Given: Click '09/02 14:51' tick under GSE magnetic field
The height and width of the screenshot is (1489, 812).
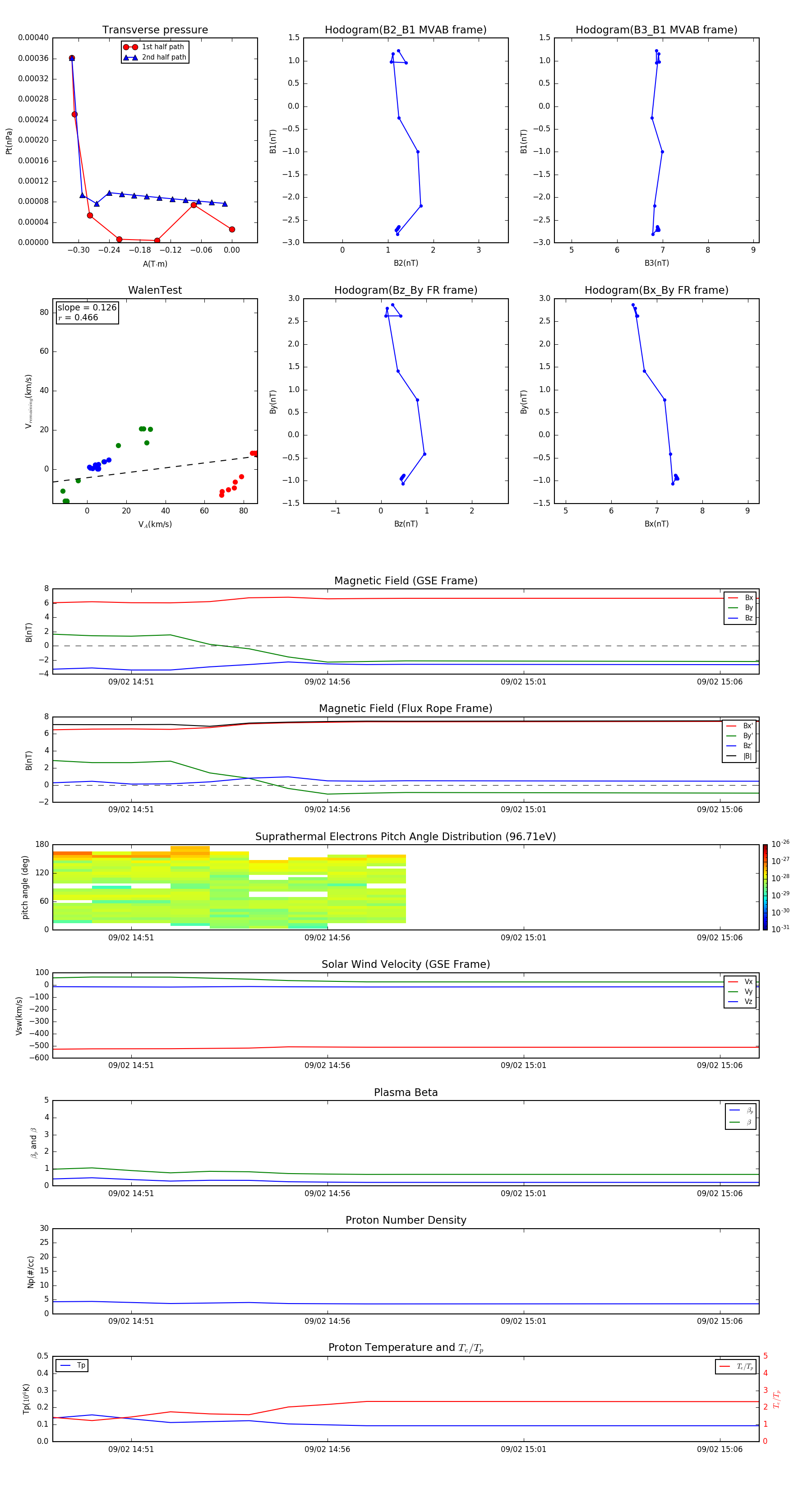Looking at the screenshot, I should pos(131,682).
